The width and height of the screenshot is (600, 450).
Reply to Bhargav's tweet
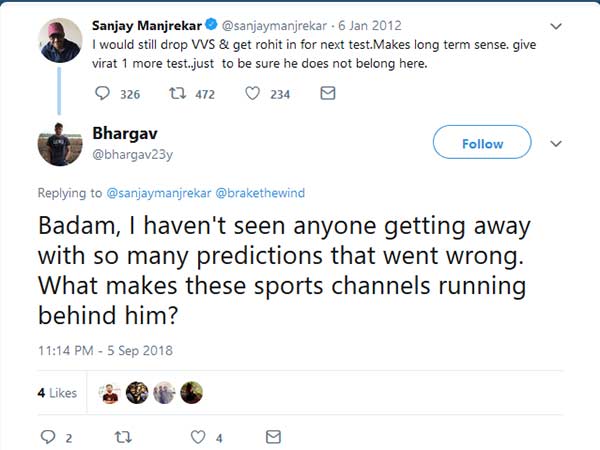(x=47, y=436)
